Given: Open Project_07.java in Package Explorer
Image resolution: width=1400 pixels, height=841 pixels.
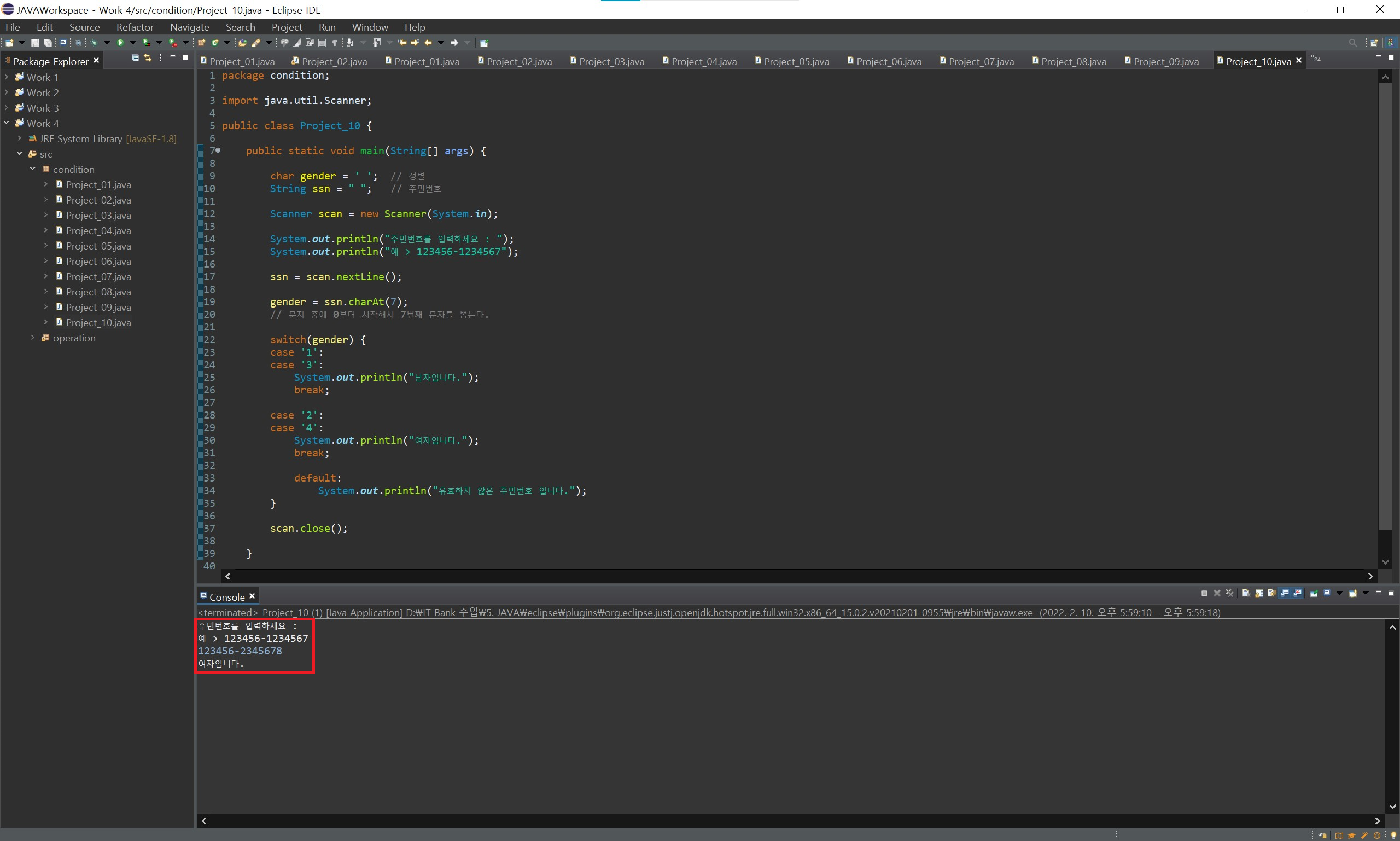Looking at the screenshot, I should [x=98, y=276].
